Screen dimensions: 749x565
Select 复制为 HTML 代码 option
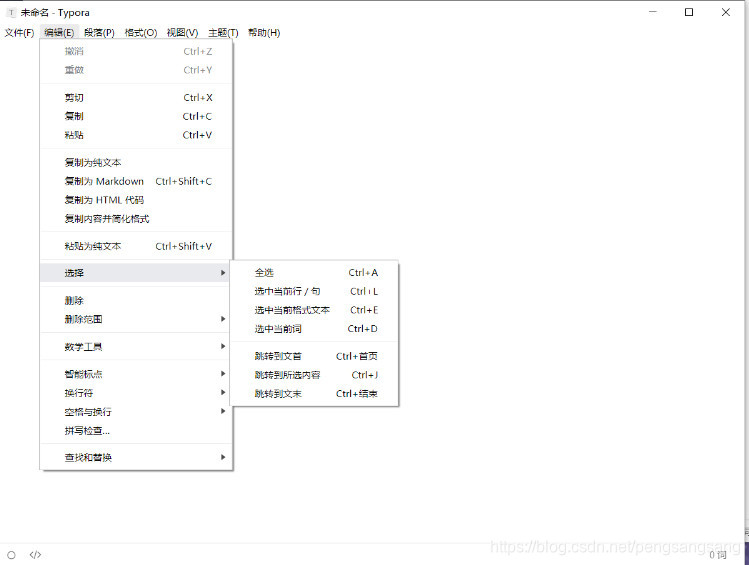coord(137,200)
